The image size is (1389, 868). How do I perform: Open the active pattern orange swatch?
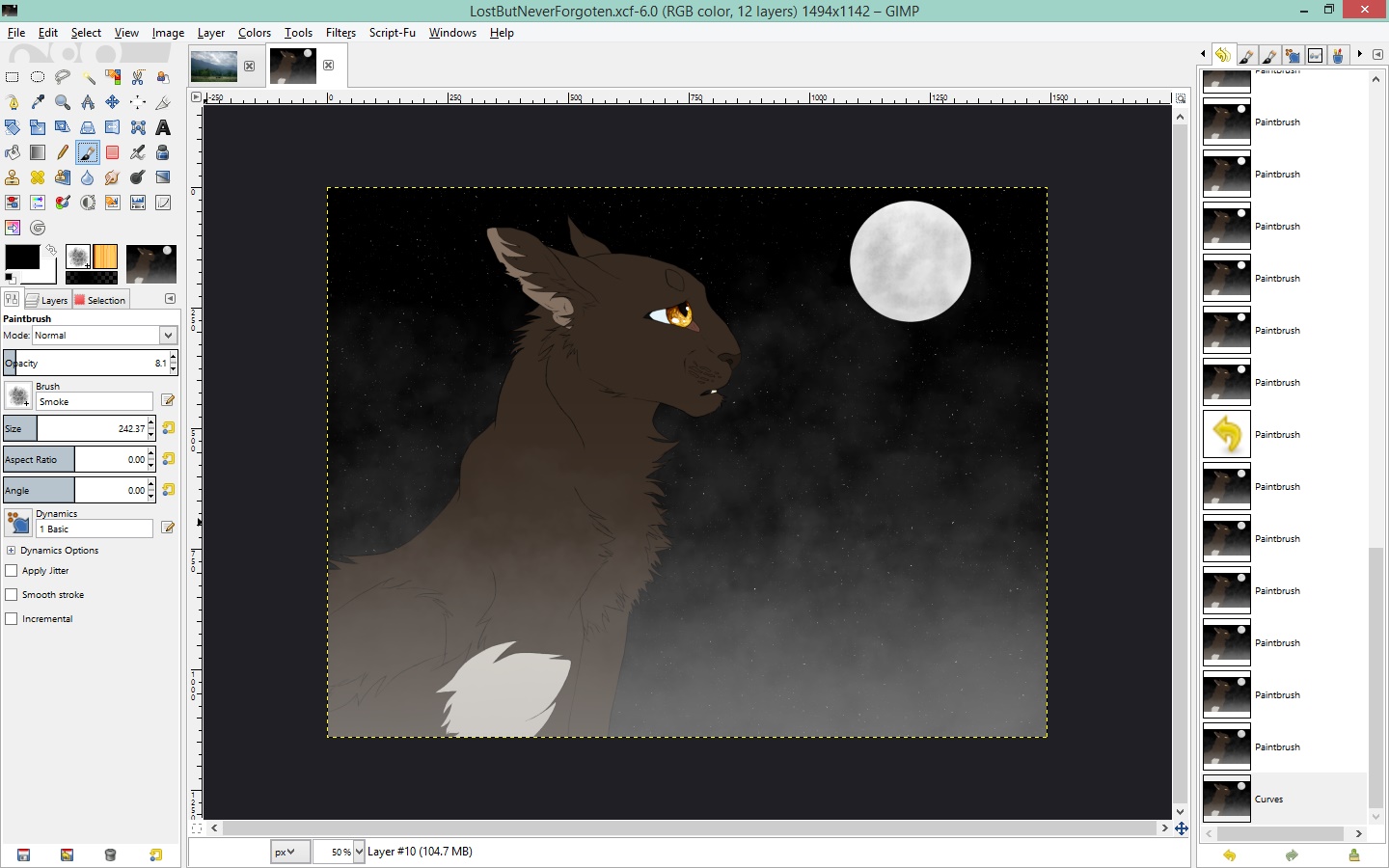tap(105, 257)
